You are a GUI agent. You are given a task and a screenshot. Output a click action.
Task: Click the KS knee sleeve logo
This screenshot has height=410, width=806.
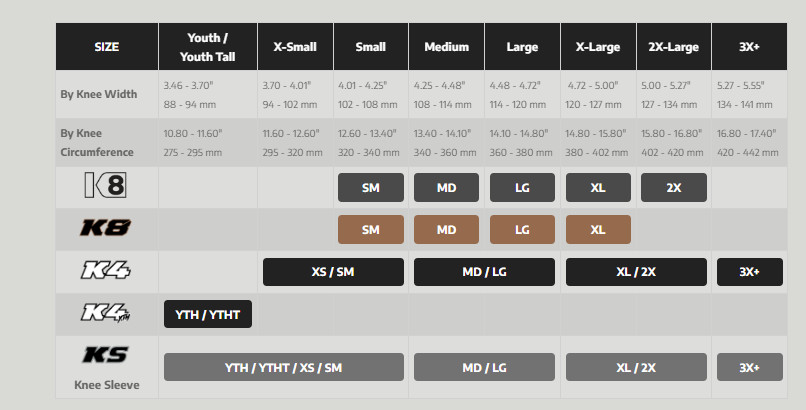coord(105,355)
